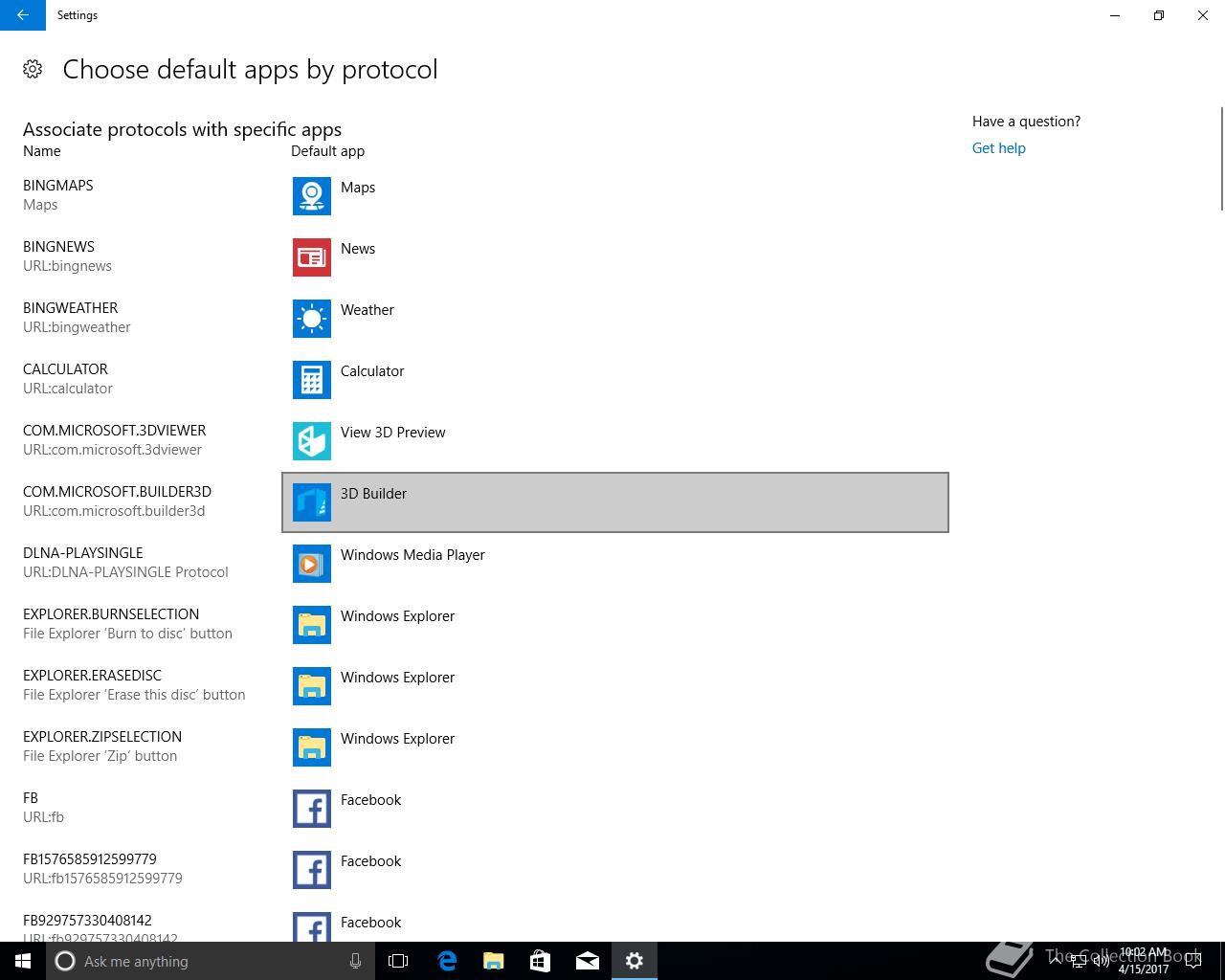Image resolution: width=1225 pixels, height=980 pixels.
Task: Click the 3D Builder app icon
Action: coord(312,502)
